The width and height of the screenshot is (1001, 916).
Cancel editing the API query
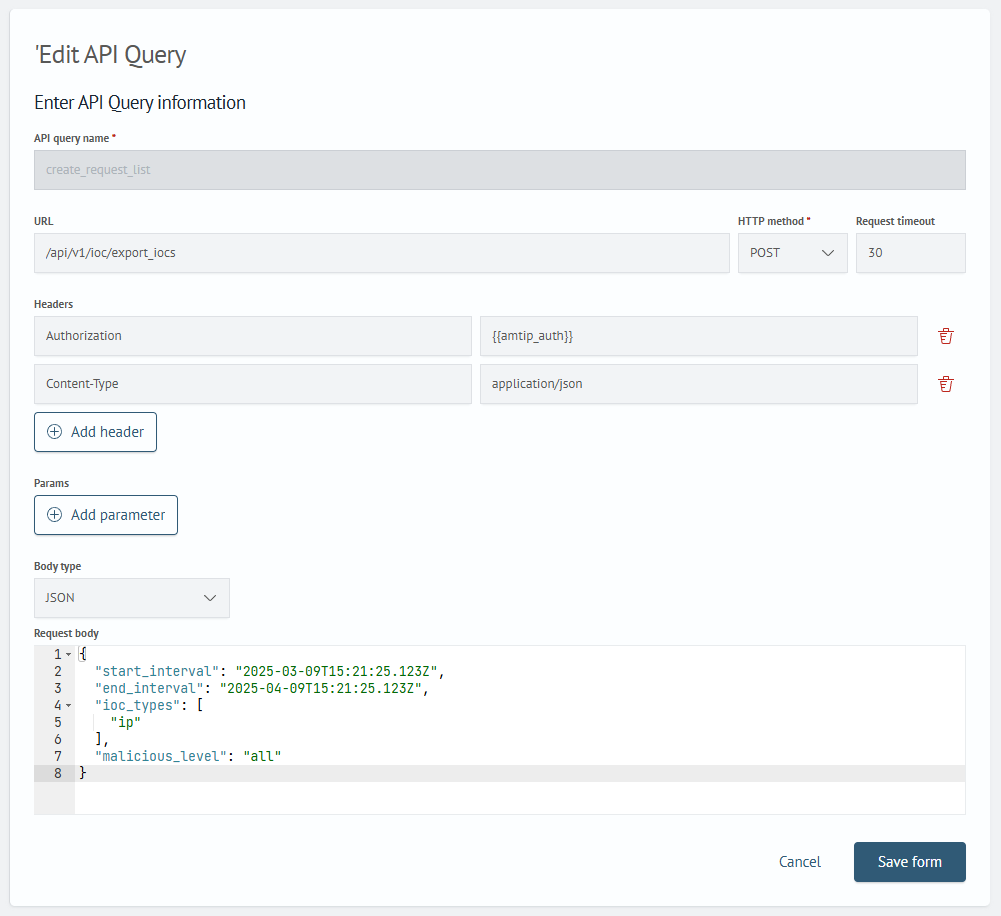pyautogui.click(x=799, y=862)
